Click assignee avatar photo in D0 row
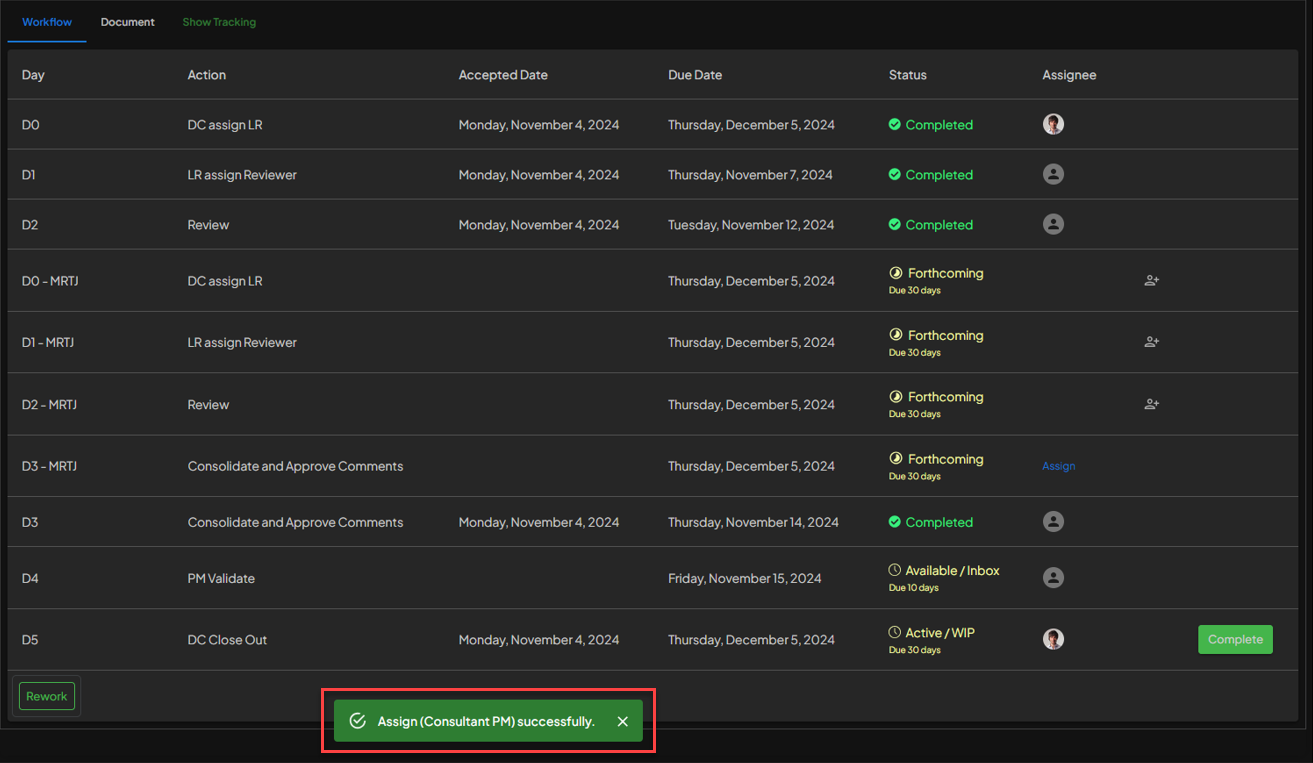1313x763 pixels. pos(1053,124)
